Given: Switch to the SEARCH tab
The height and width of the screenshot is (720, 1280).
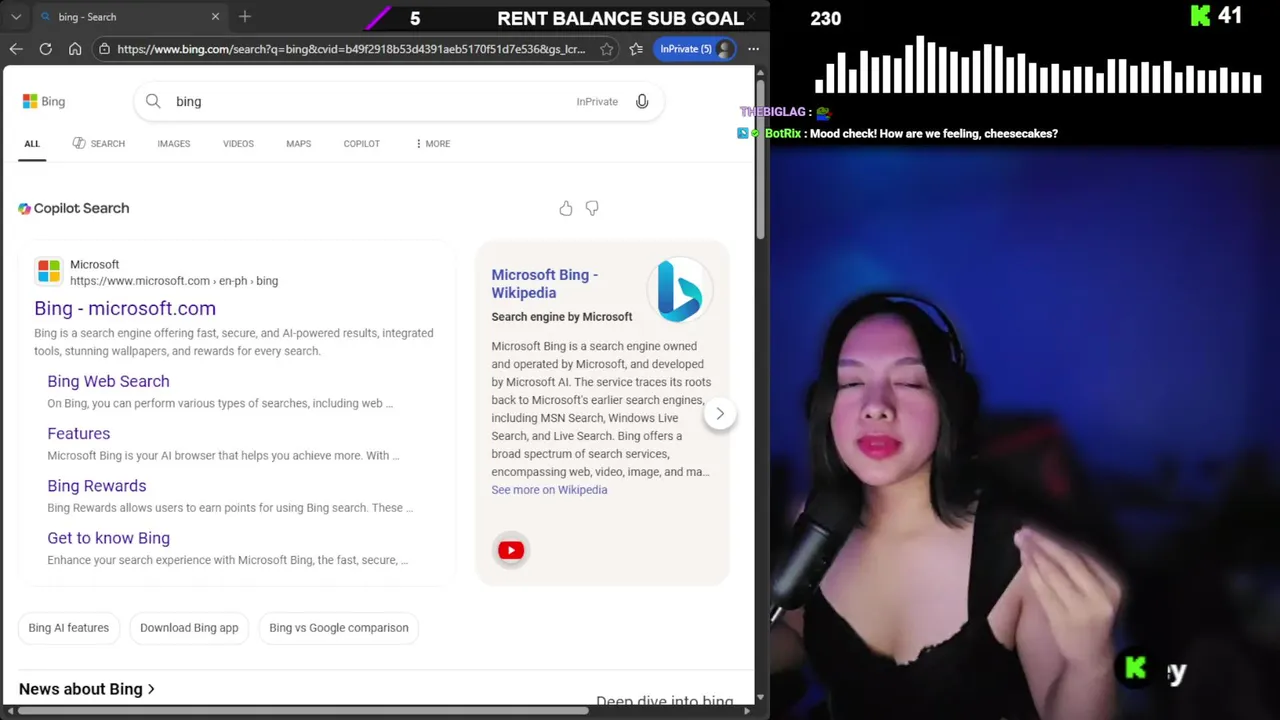Looking at the screenshot, I should click(99, 144).
